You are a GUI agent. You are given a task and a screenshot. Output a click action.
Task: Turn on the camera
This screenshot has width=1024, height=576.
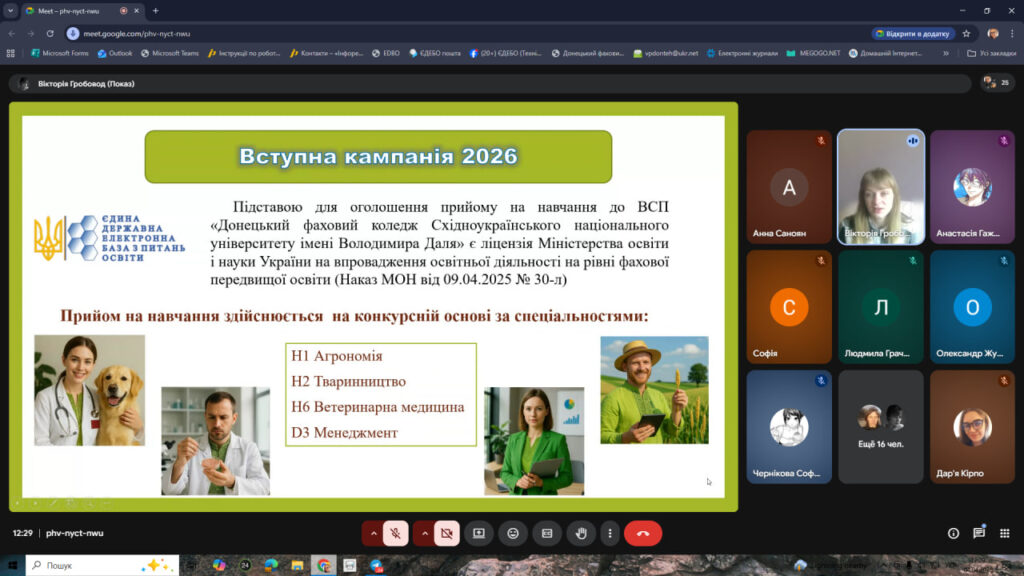(446, 533)
